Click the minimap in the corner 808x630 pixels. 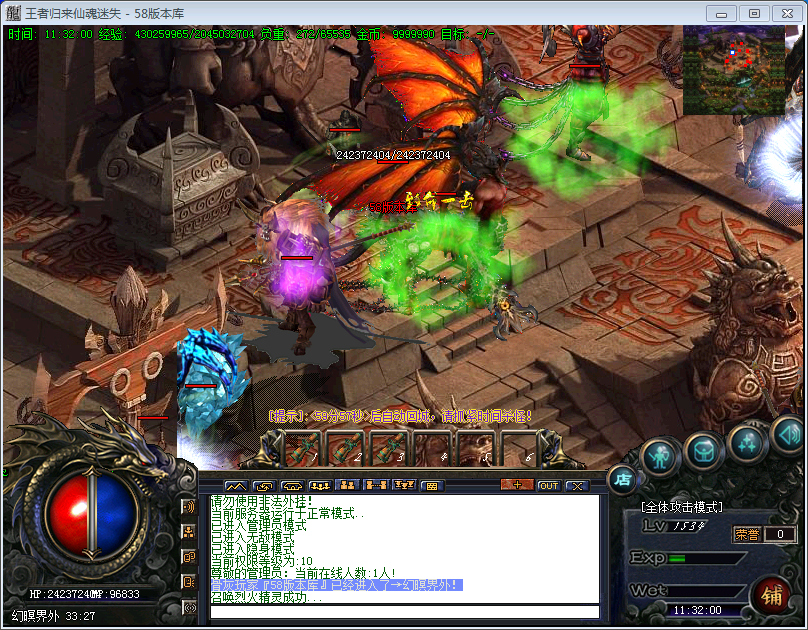pos(741,70)
